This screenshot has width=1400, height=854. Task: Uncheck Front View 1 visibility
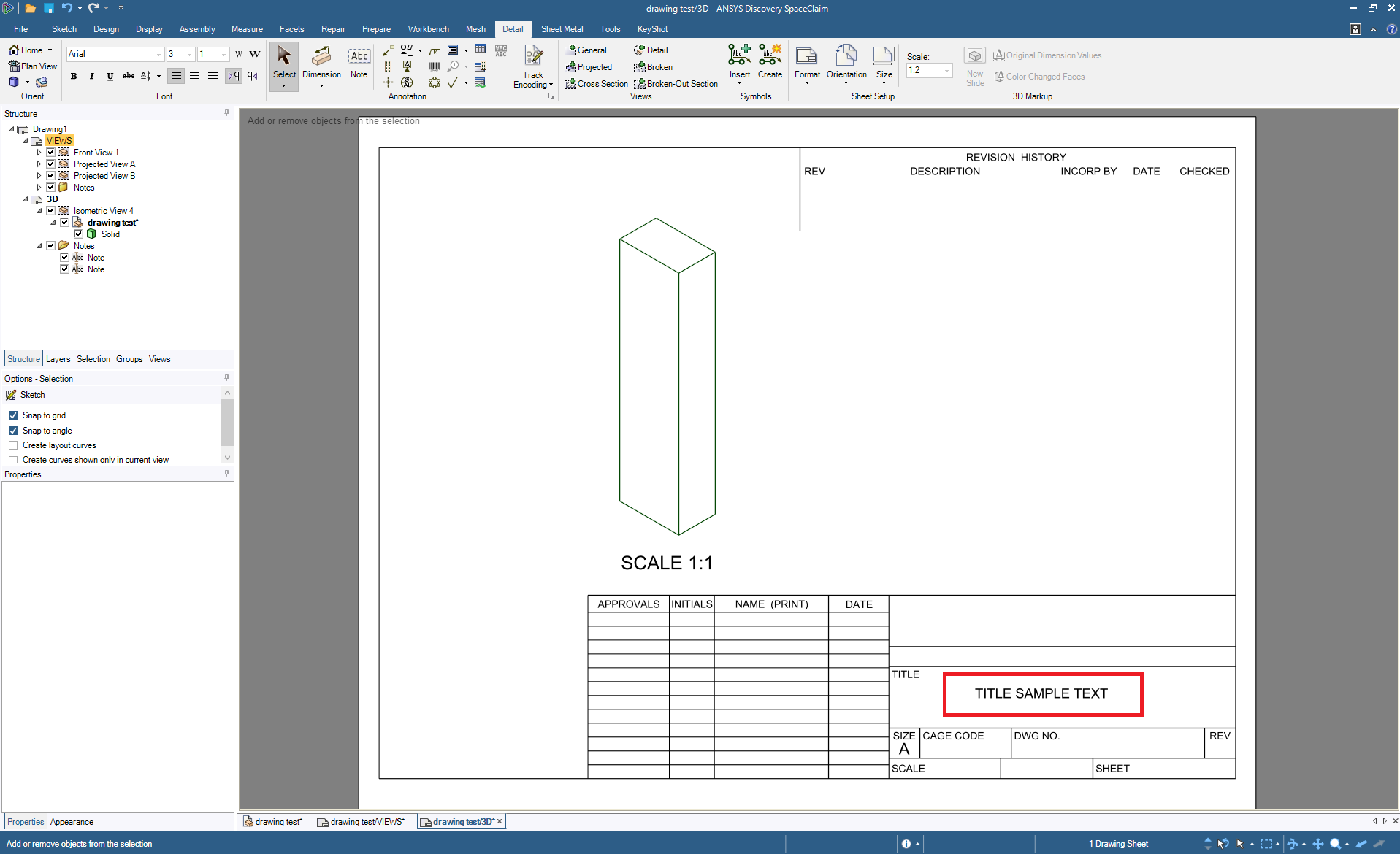pyautogui.click(x=51, y=153)
